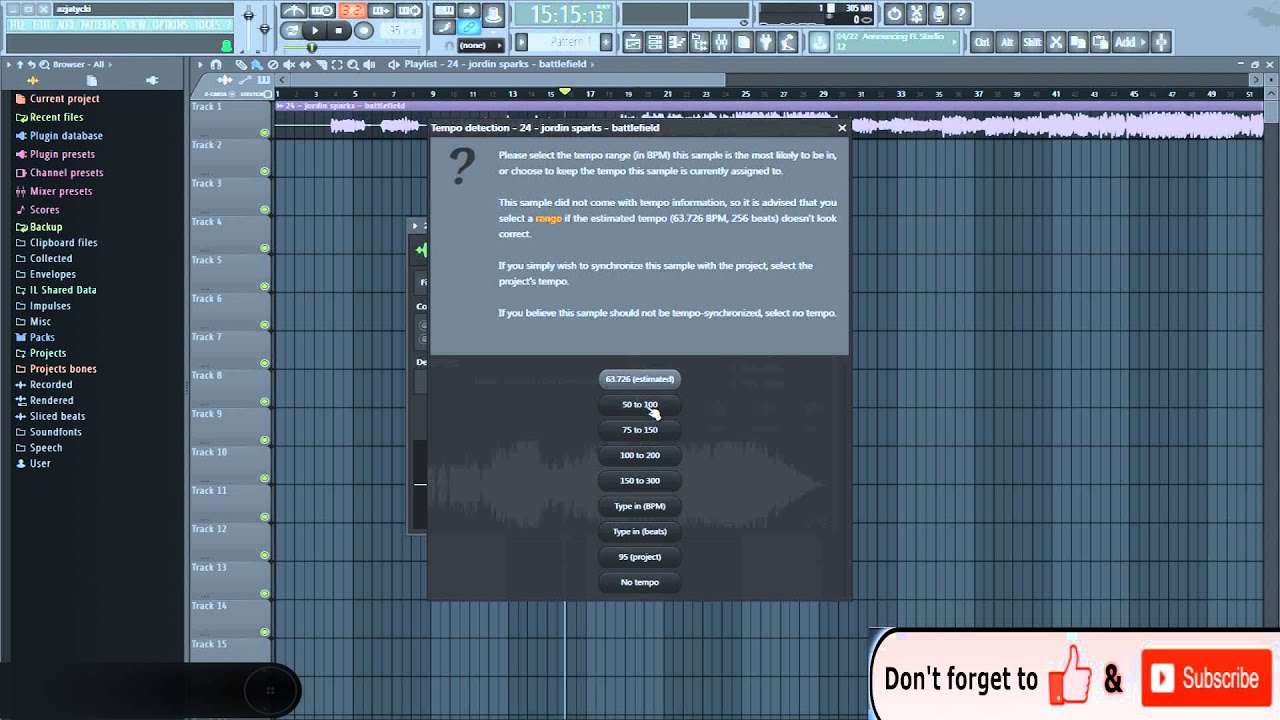
Task: Open the Playlist options menu arrow
Action: (x=199, y=65)
